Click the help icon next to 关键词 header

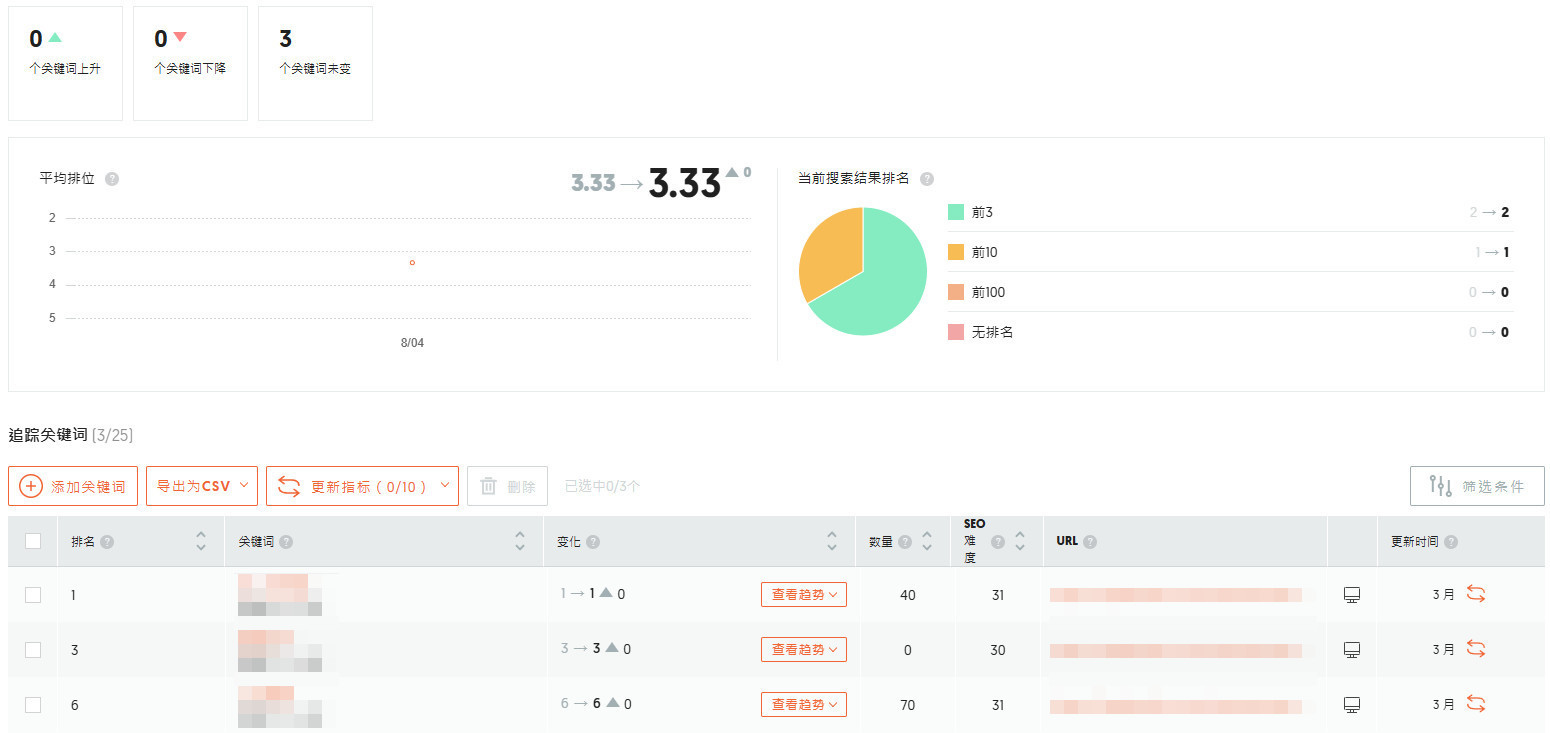[286, 542]
